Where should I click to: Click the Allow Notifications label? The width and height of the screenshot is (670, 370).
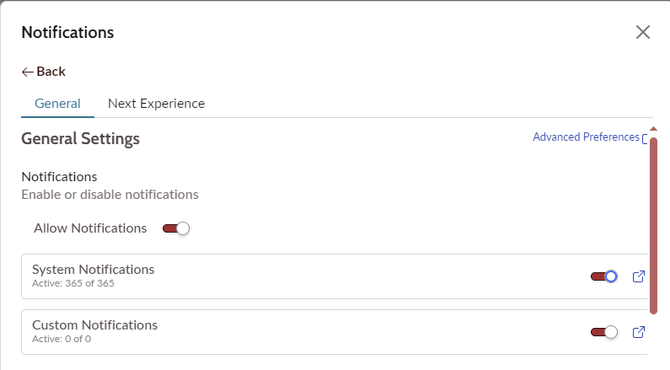[90, 229]
